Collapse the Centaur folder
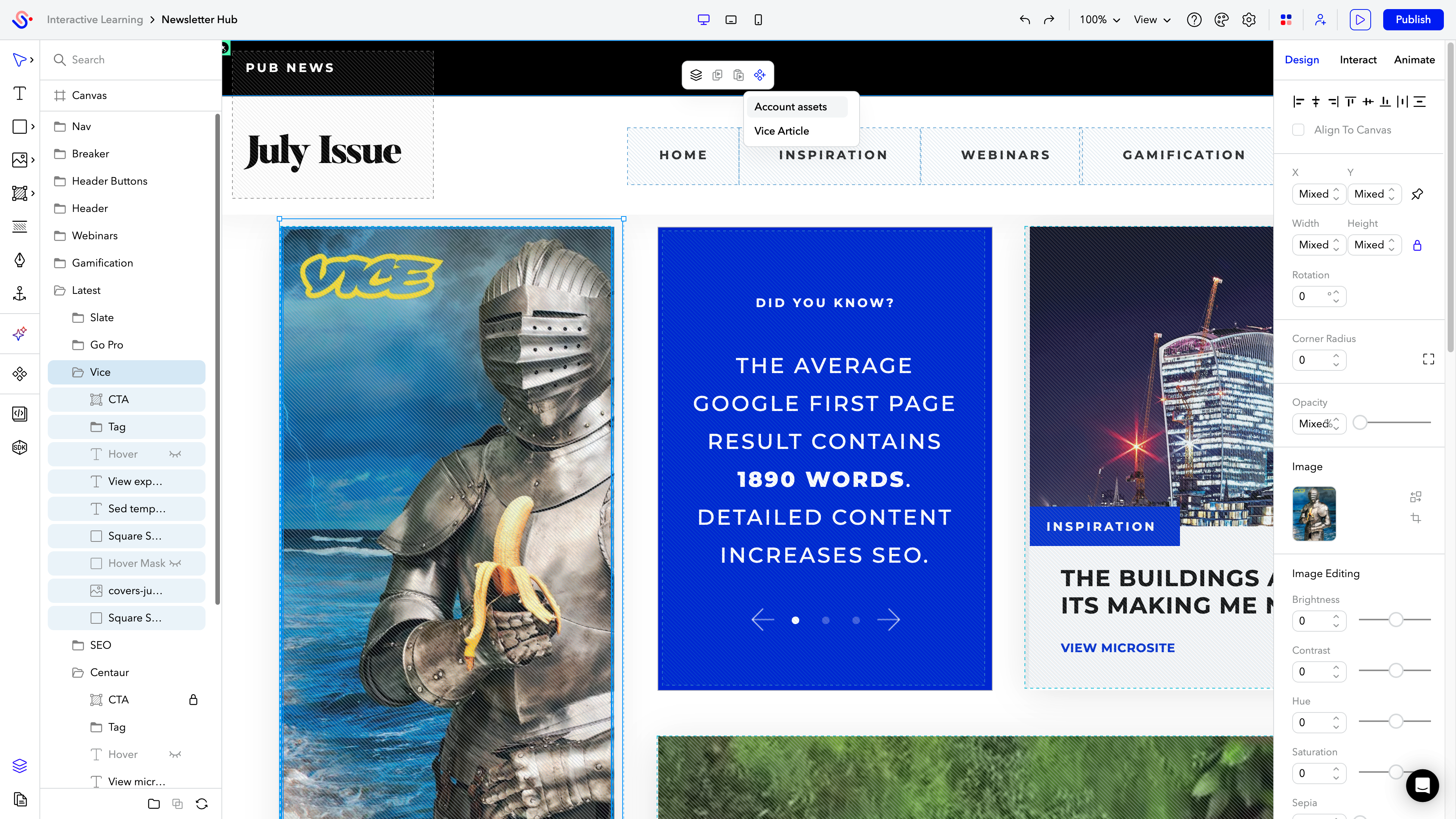This screenshot has width=1456, height=819. pyautogui.click(x=77, y=673)
